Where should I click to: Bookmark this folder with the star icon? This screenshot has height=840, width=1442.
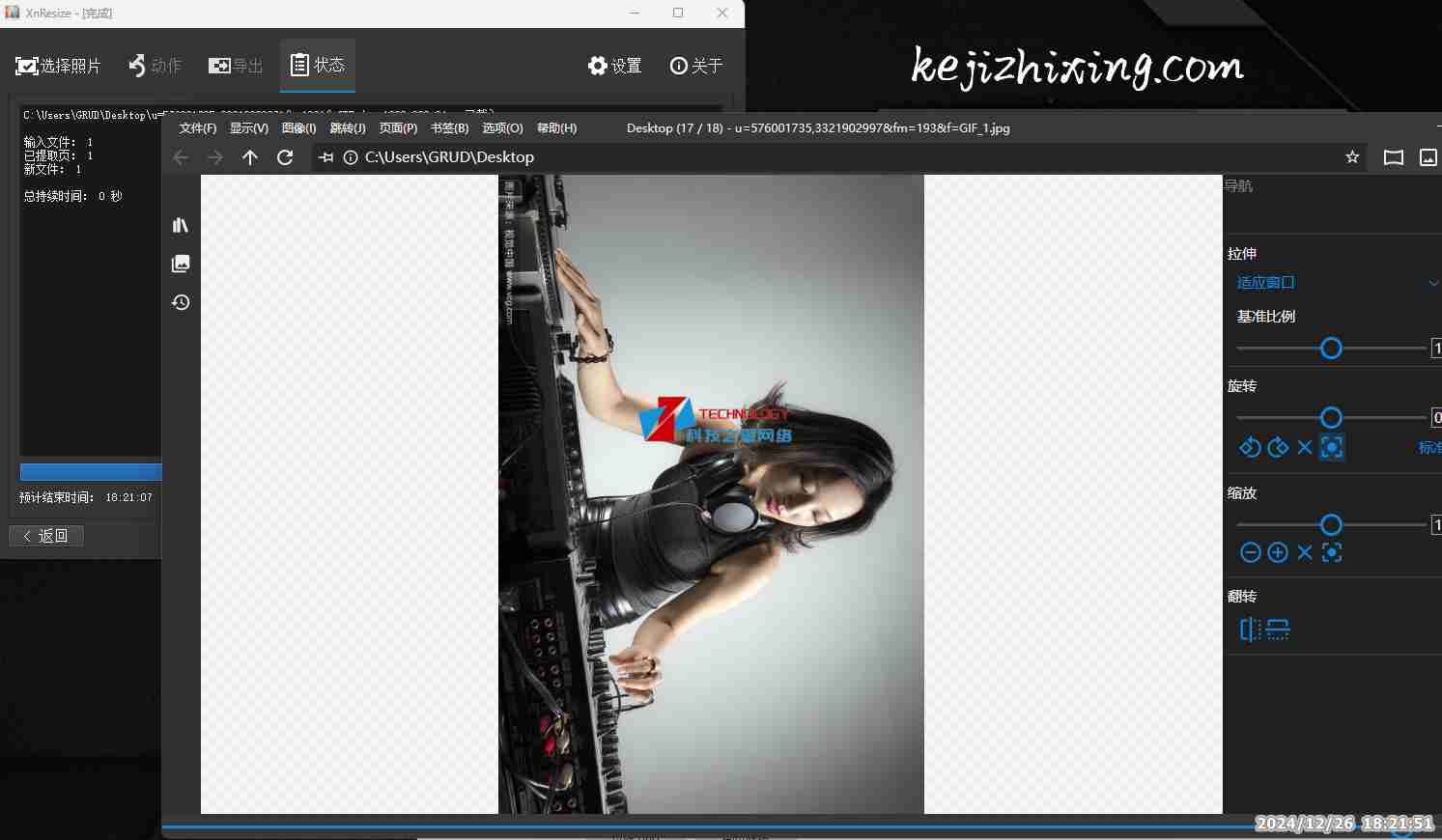tap(1352, 157)
